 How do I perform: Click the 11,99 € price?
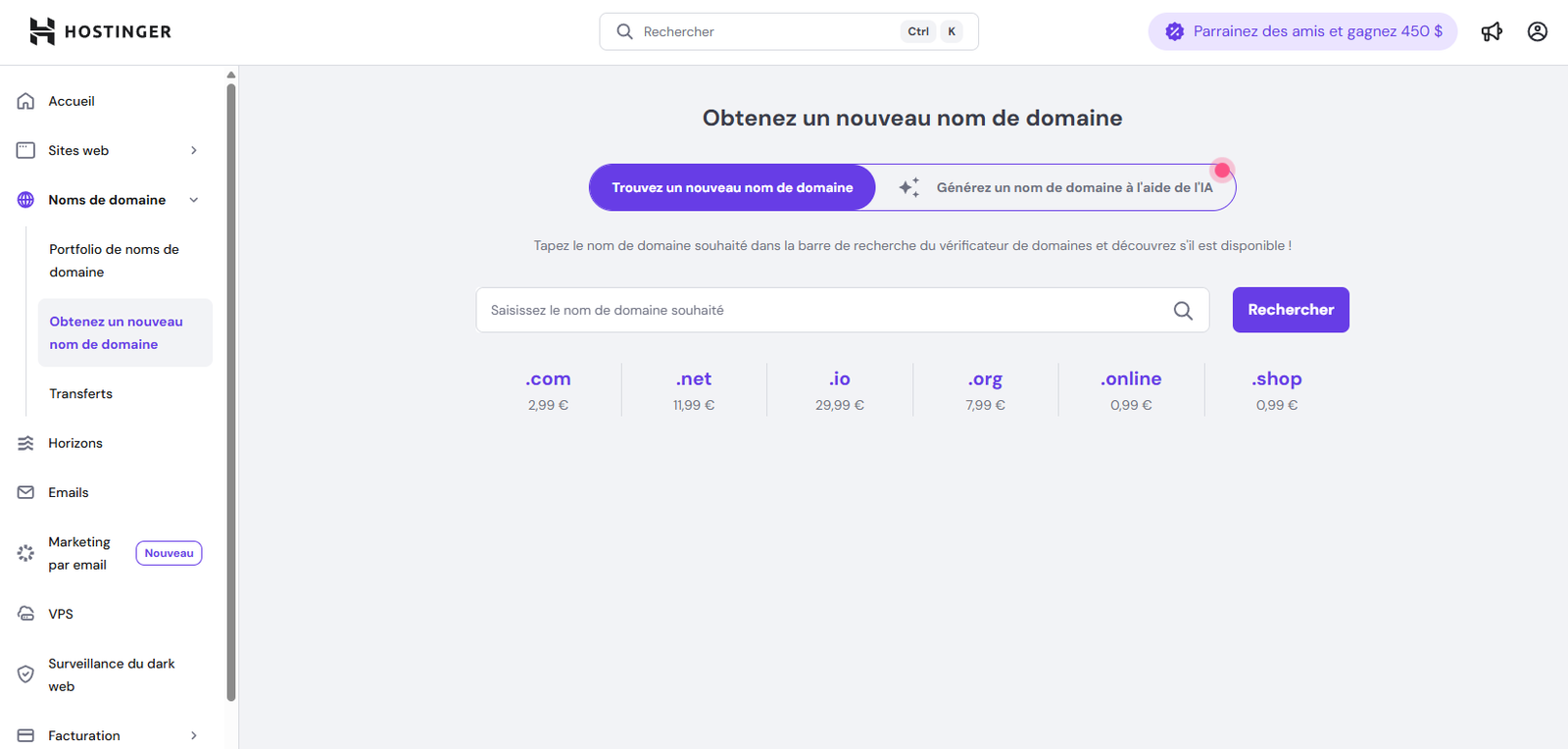tap(694, 405)
